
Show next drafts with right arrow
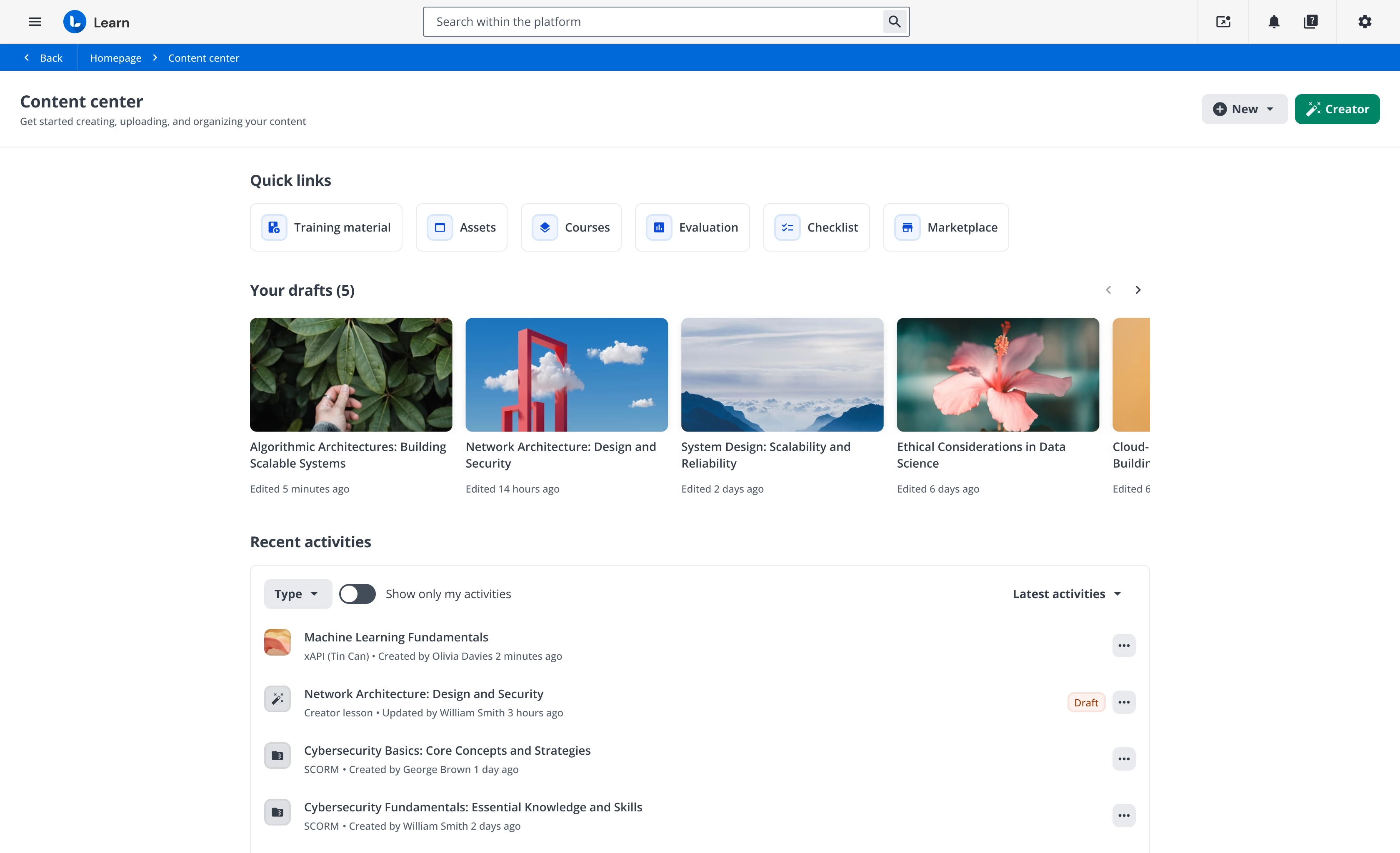(1137, 290)
